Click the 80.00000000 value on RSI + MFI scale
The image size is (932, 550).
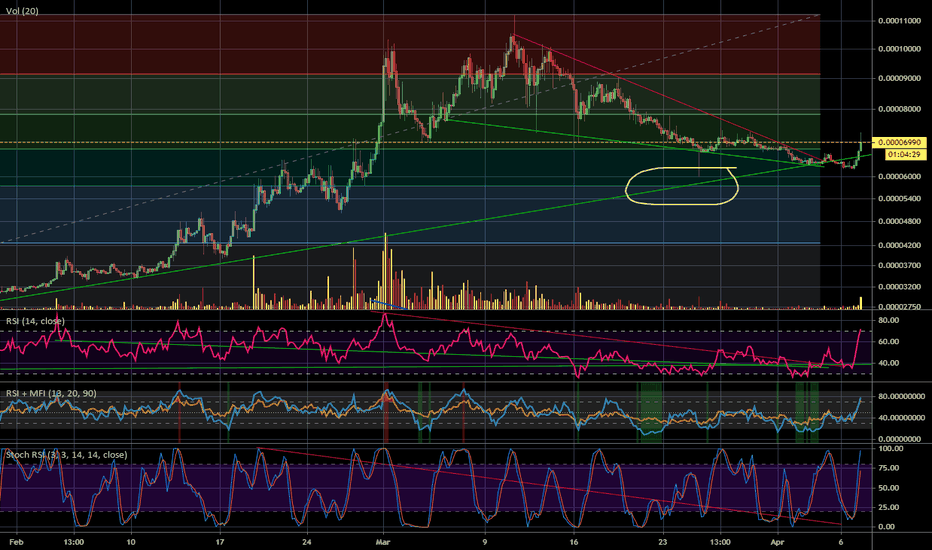(901, 397)
